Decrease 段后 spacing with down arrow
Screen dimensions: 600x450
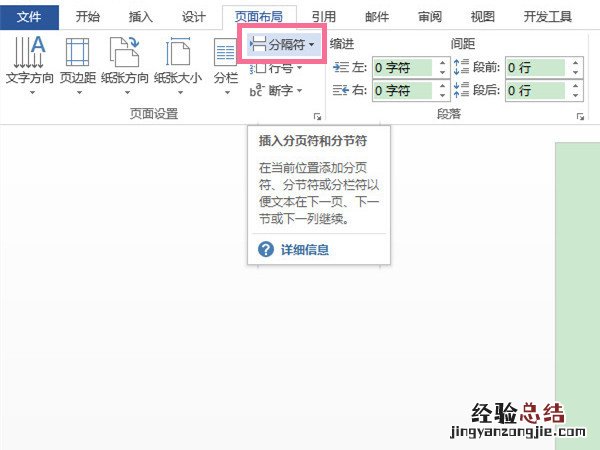click(574, 96)
